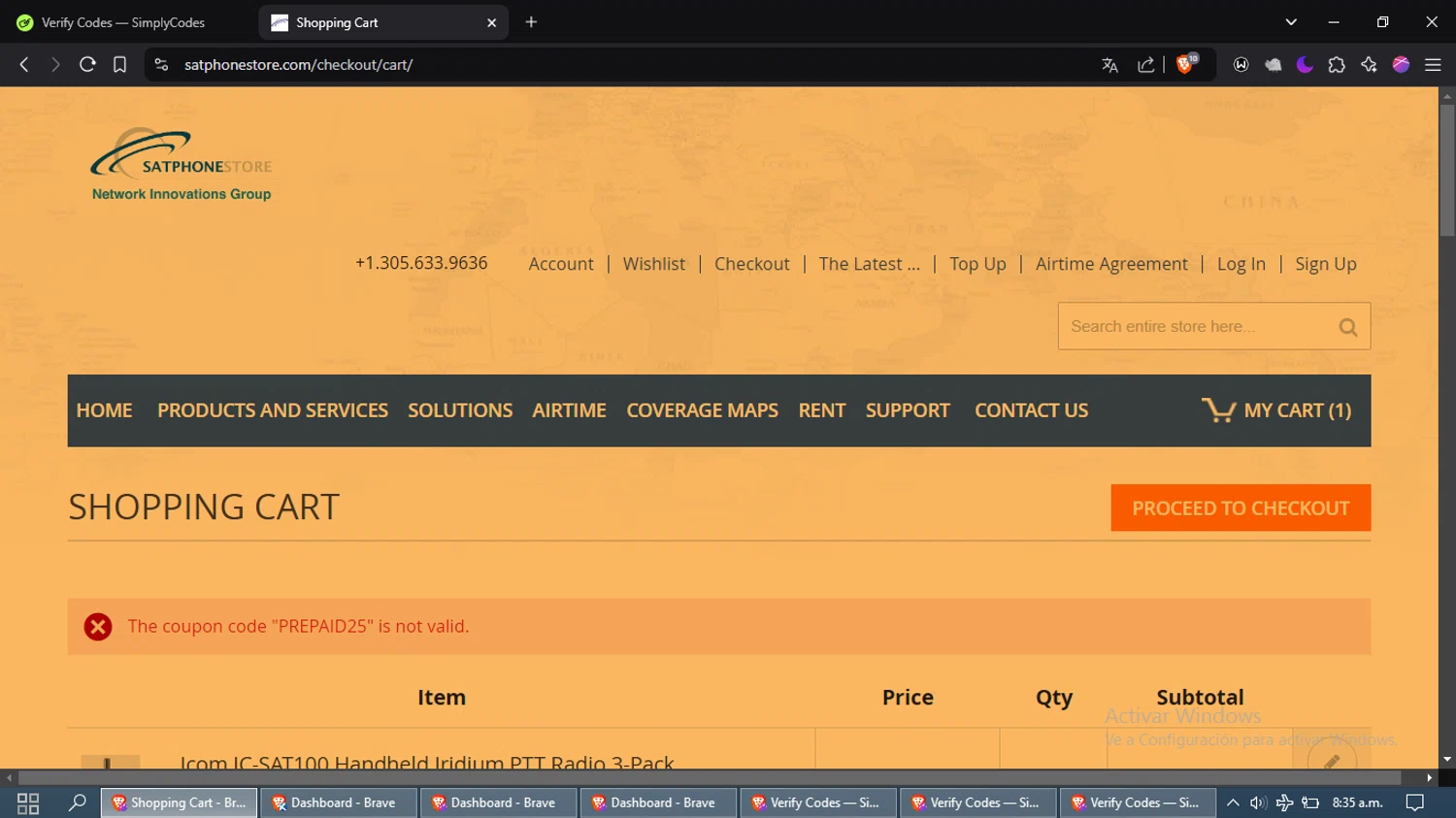Open Leo AI sparkle icon
This screenshot has width=1456, height=818.
click(x=1369, y=65)
